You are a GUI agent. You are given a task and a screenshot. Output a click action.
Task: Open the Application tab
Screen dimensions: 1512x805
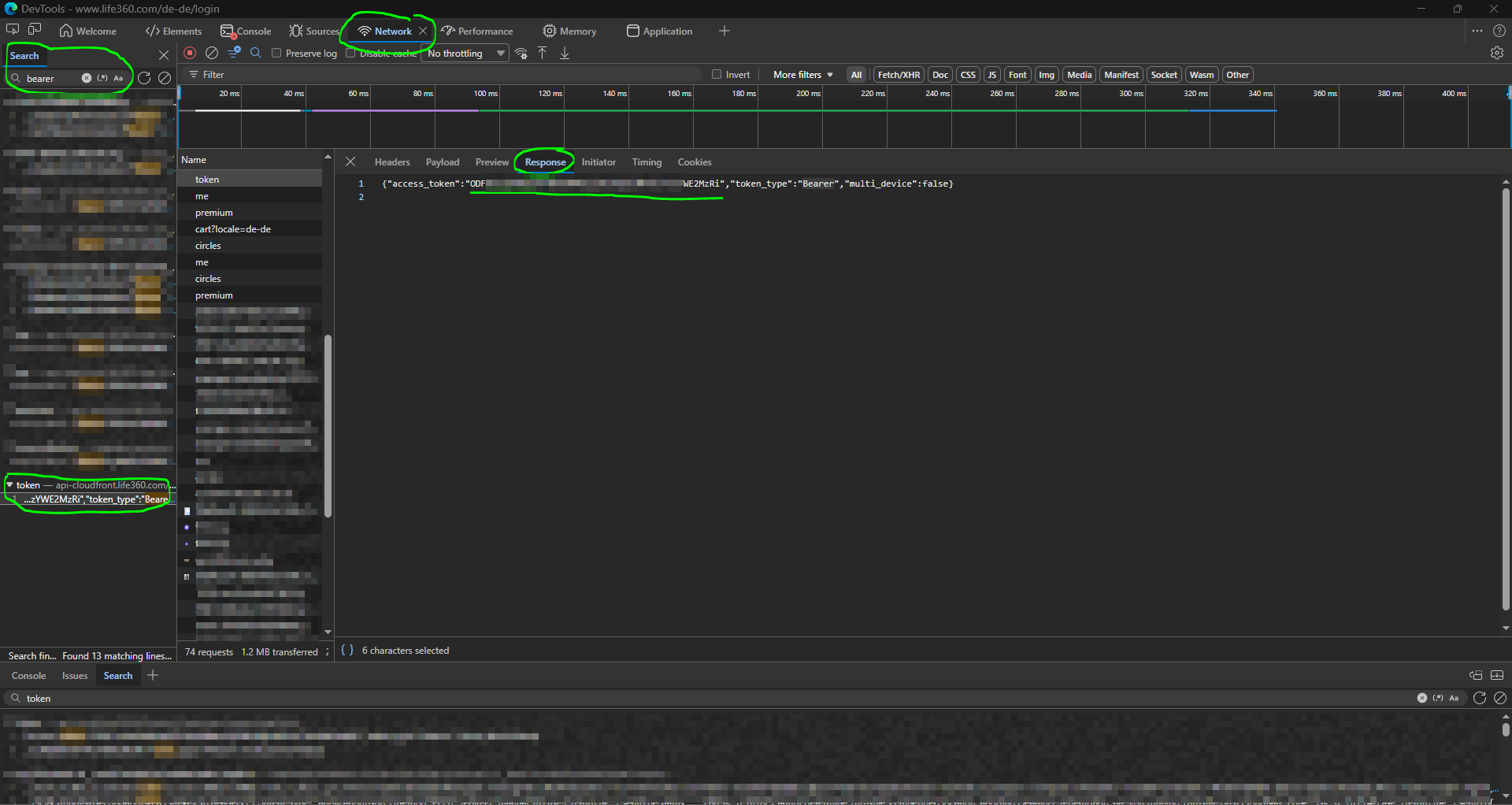point(659,31)
